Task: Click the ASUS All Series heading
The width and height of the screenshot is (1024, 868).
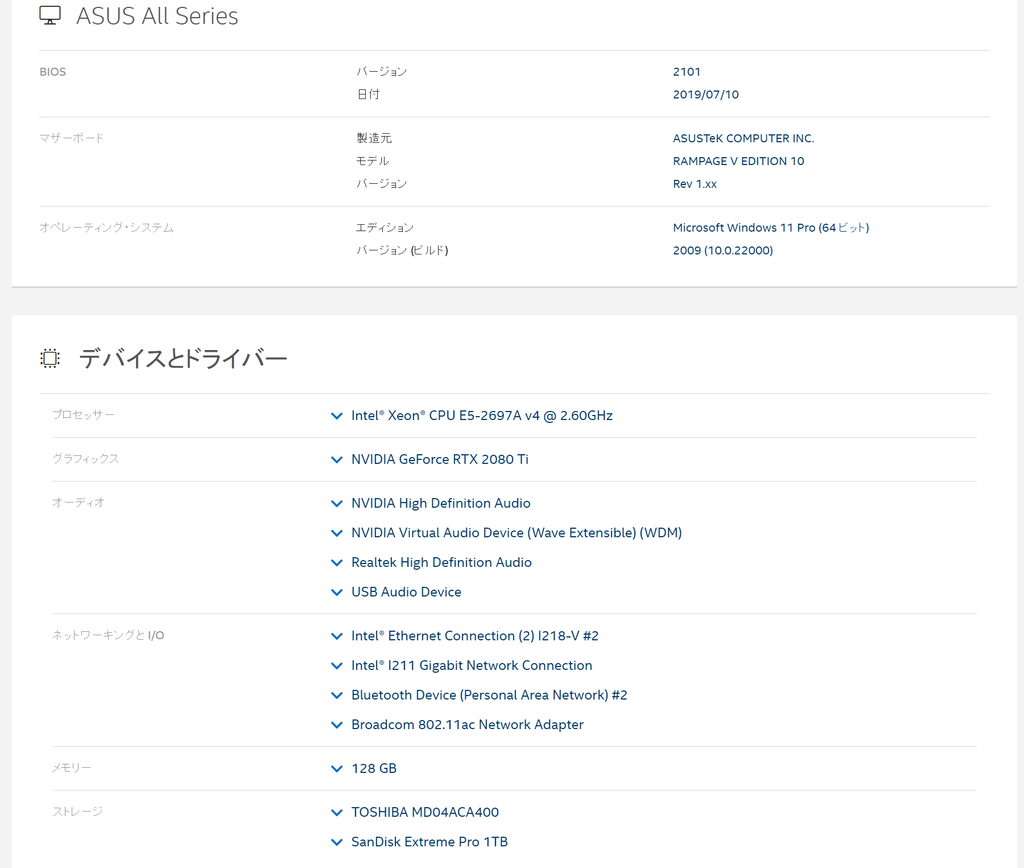Action: tap(157, 16)
